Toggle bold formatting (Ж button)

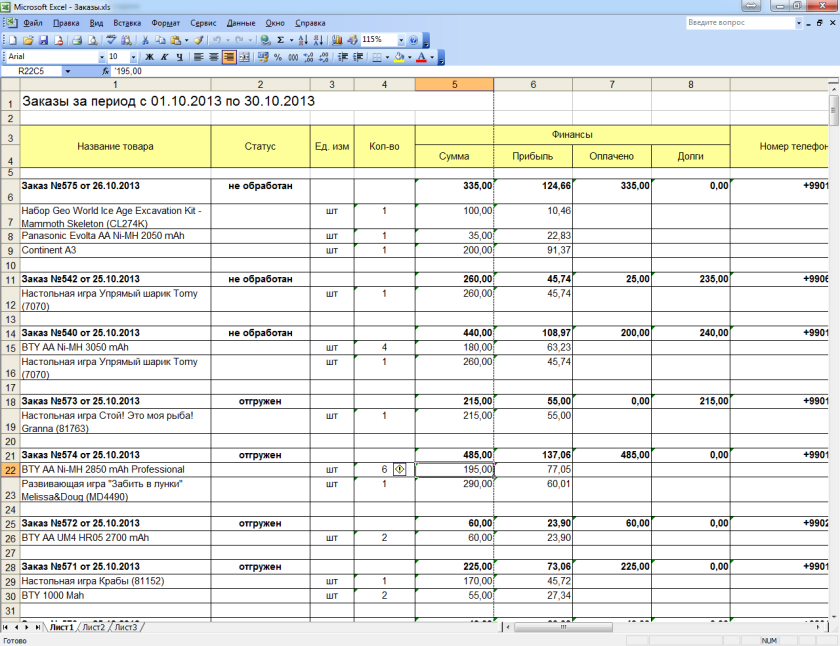coord(148,57)
